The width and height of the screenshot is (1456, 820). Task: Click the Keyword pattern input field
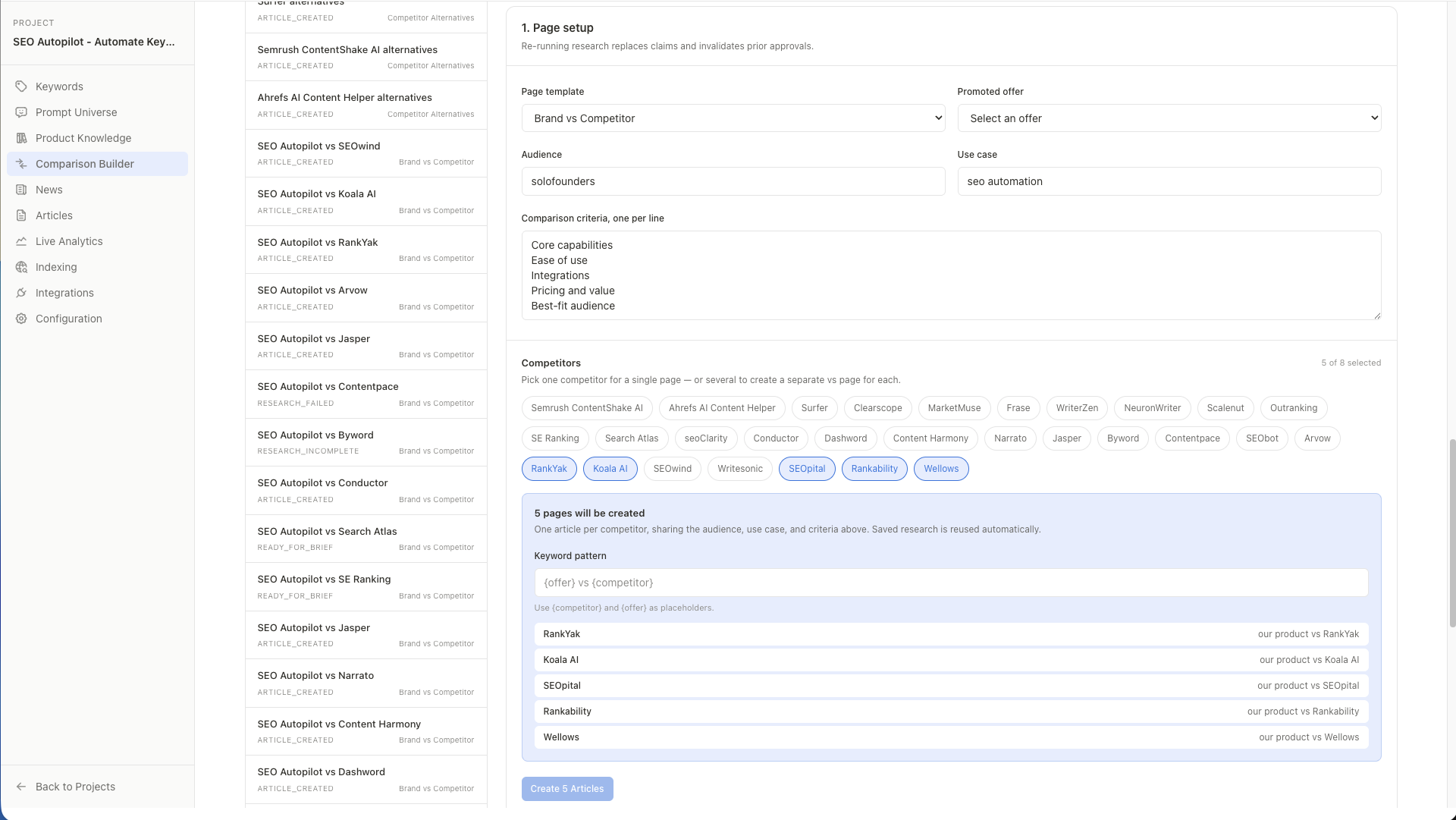click(x=951, y=583)
